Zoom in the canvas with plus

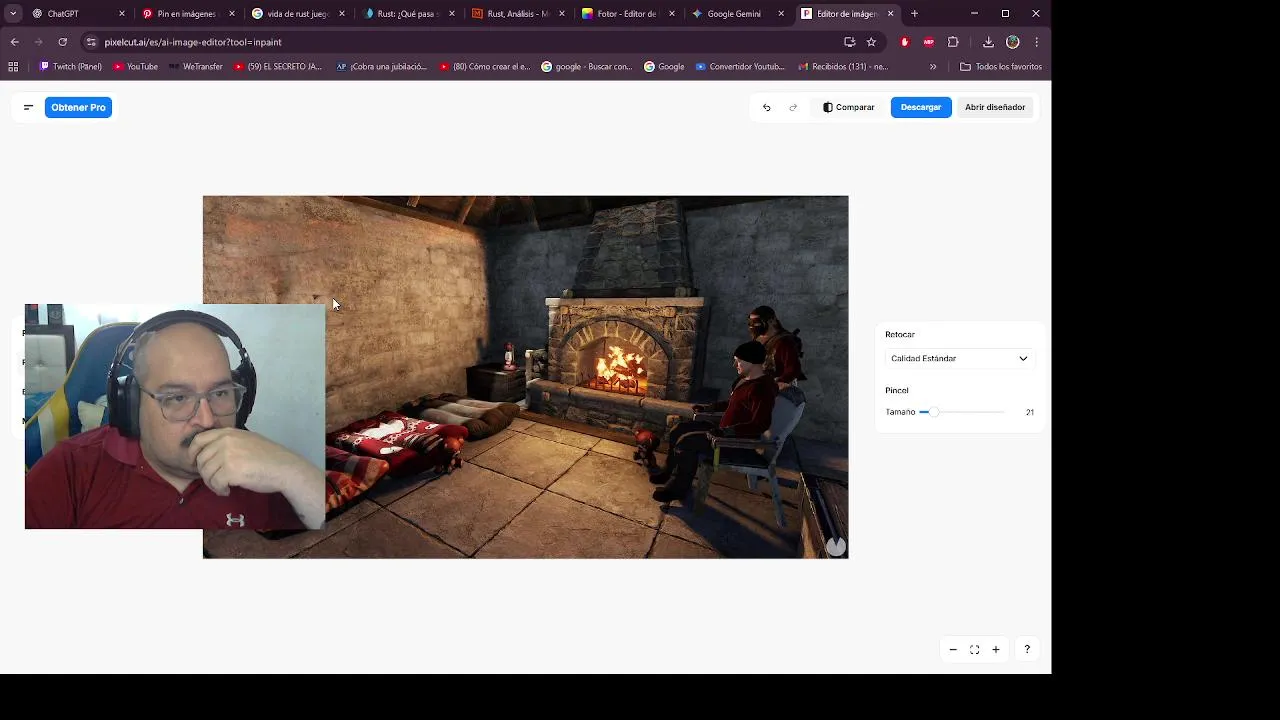996,650
